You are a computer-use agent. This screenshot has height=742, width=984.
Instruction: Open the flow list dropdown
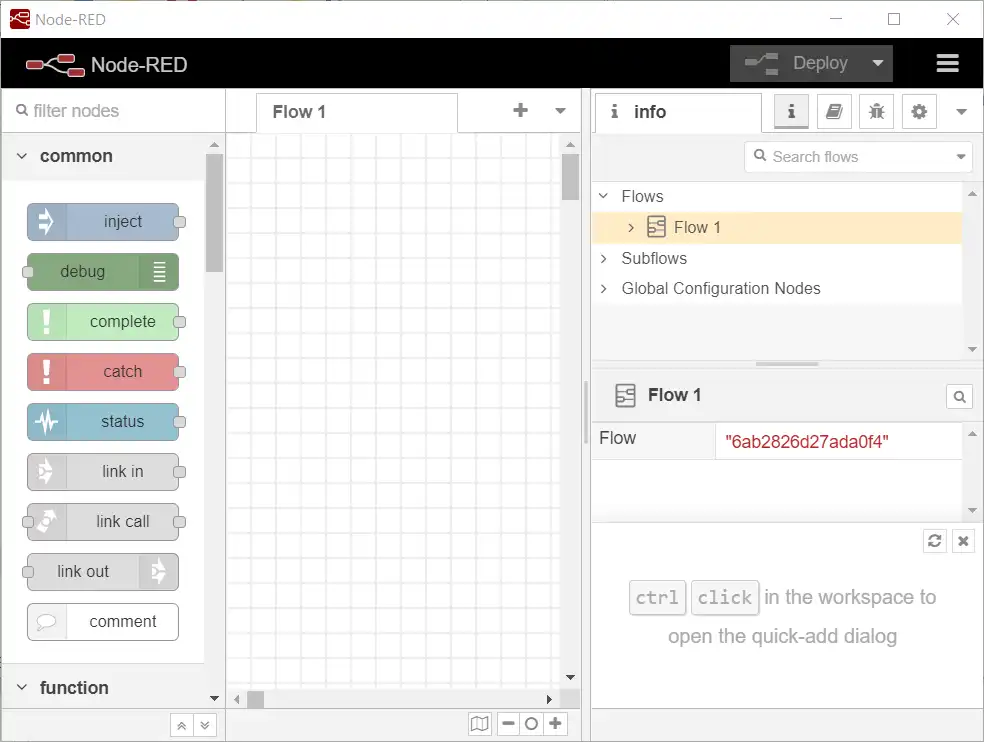coord(560,110)
